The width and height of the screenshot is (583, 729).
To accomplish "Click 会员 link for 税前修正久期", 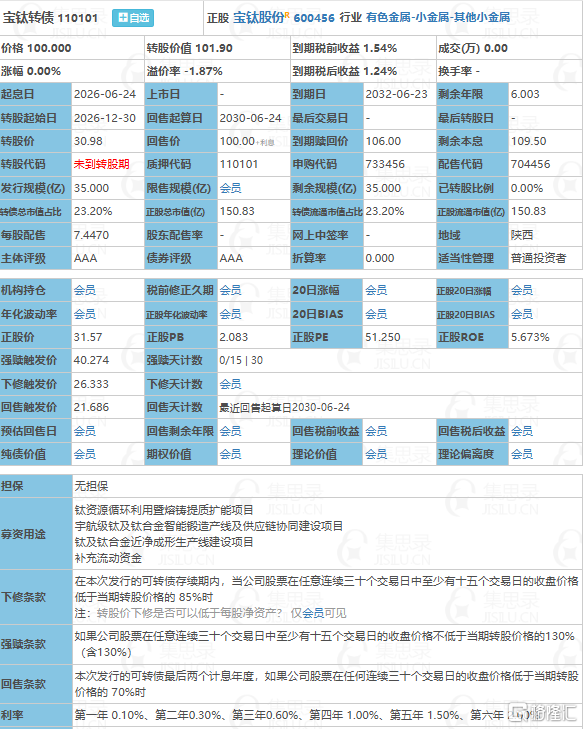I will click(x=230, y=291).
